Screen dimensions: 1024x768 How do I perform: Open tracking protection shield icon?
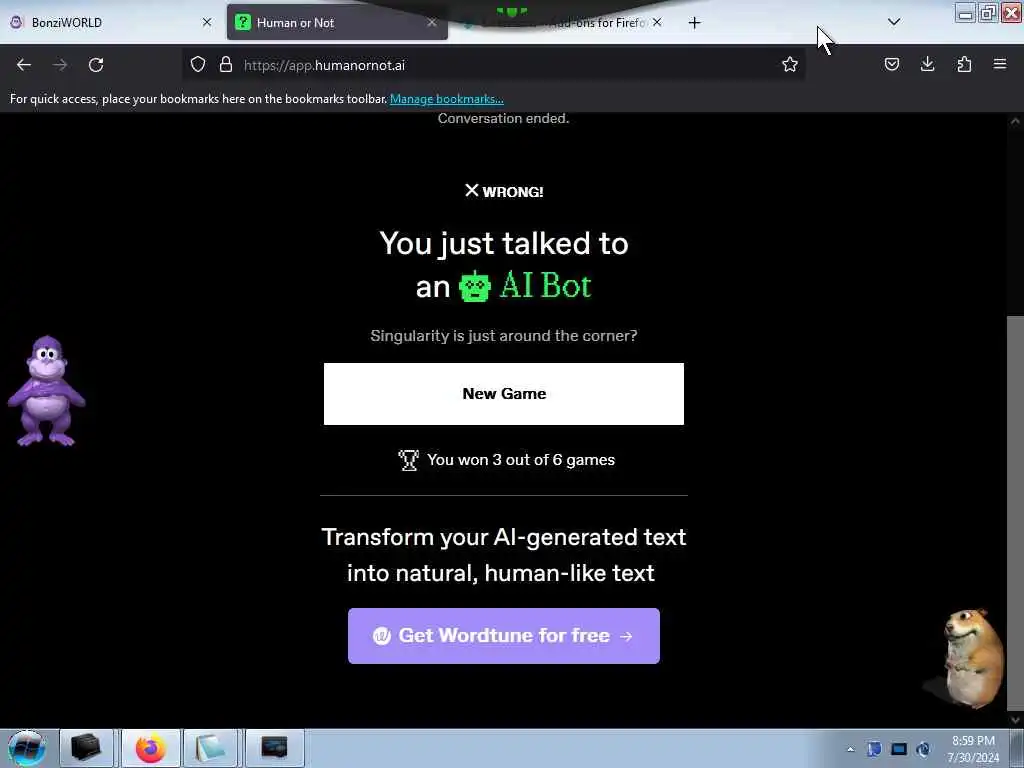tap(198, 64)
